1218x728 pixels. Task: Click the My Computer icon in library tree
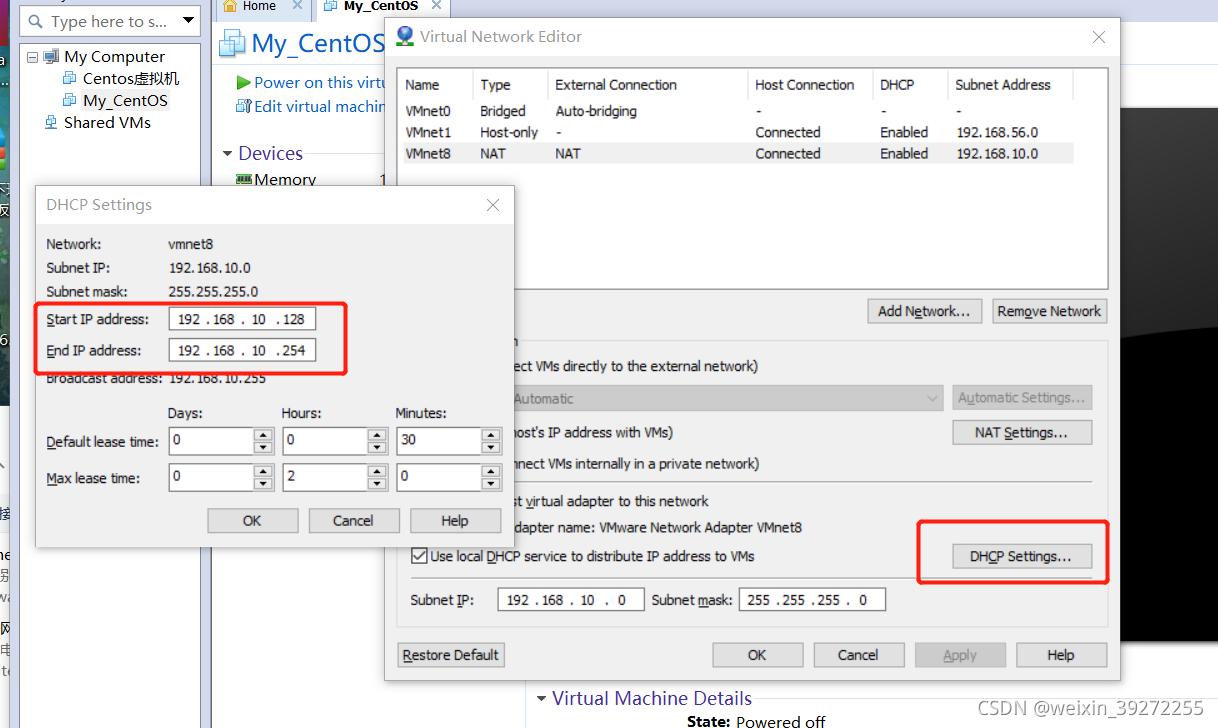(51, 57)
